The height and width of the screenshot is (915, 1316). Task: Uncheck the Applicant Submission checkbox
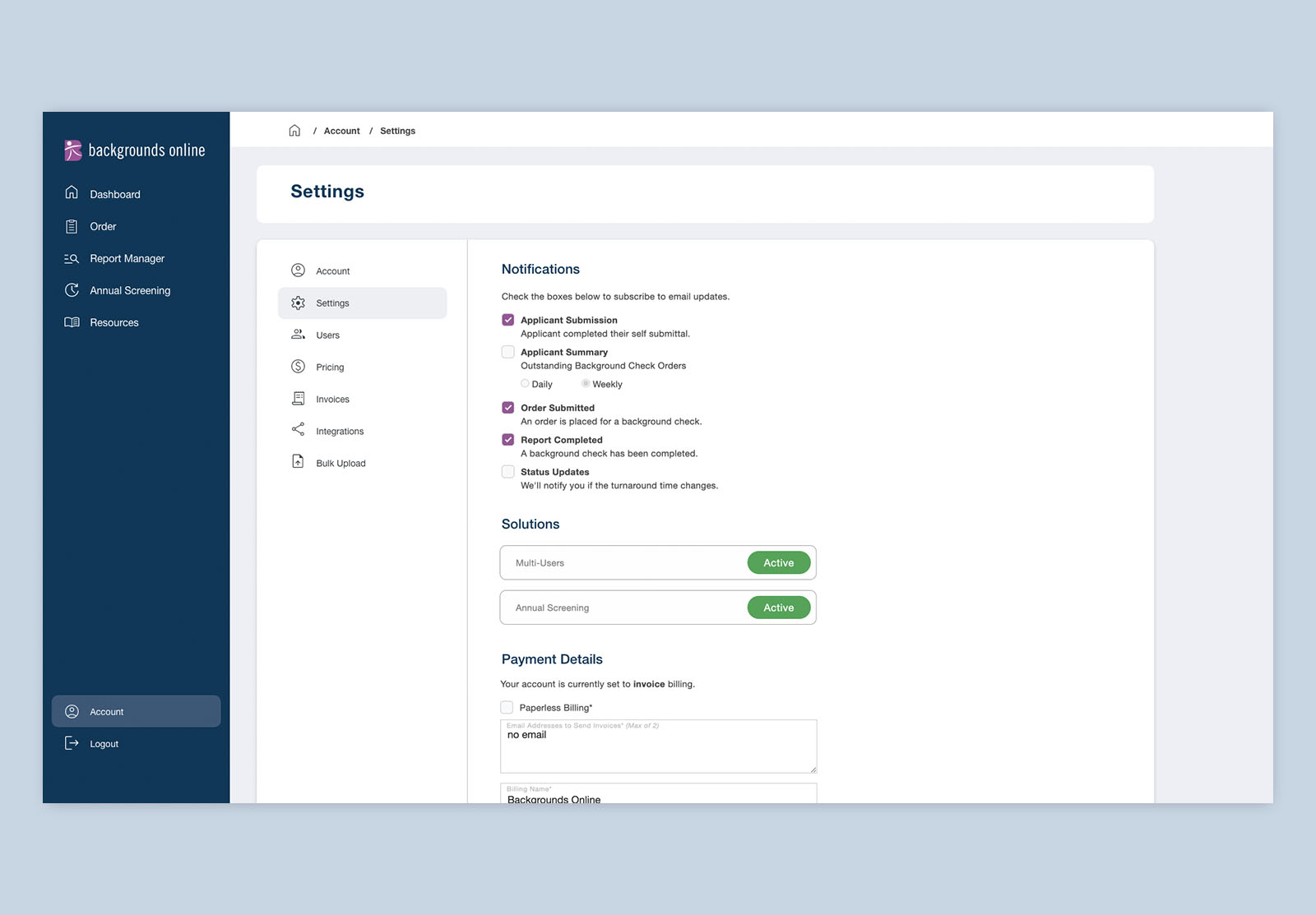pyautogui.click(x=508, y=320)
